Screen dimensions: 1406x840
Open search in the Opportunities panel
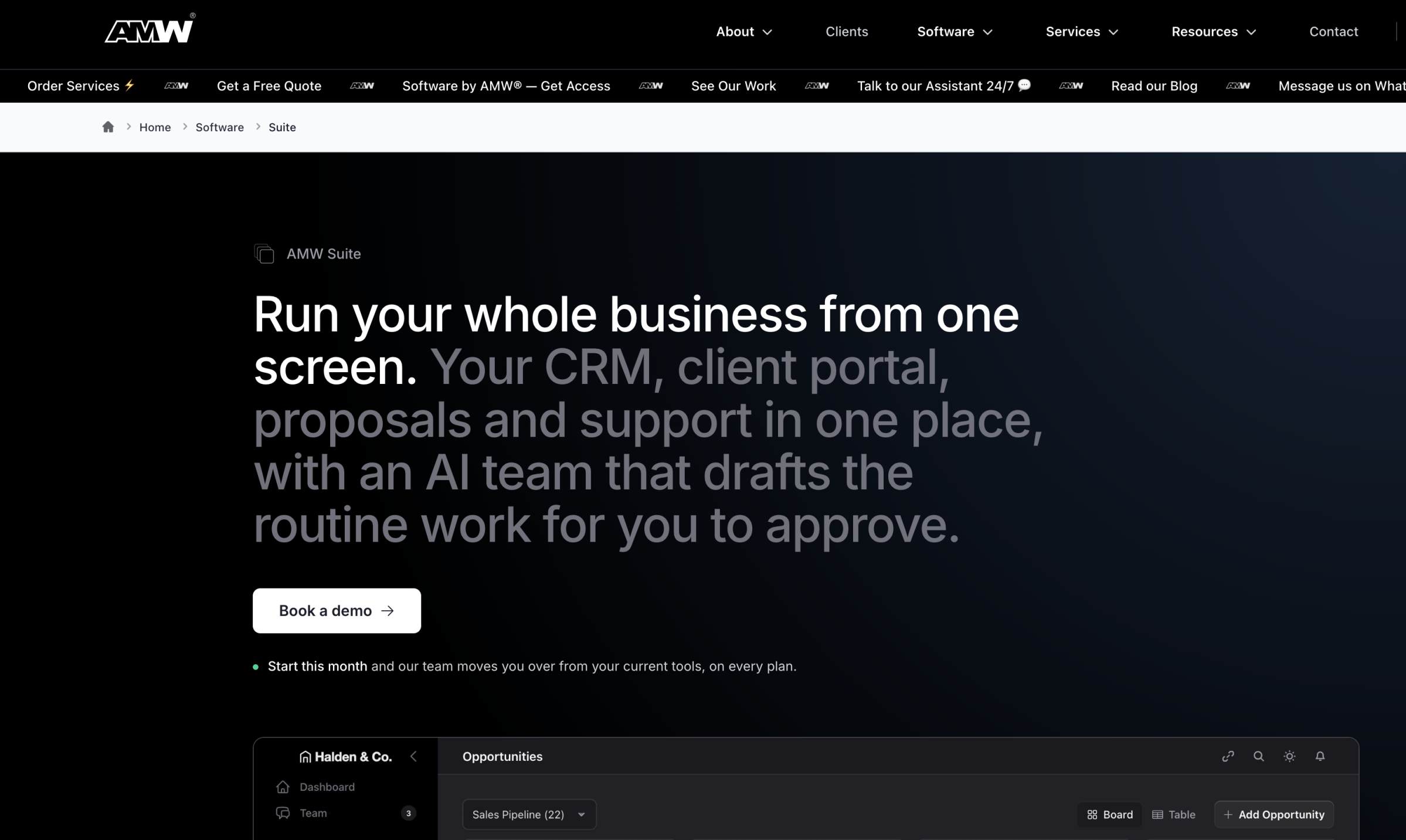pyautogui.click(x=1258, y=756)
